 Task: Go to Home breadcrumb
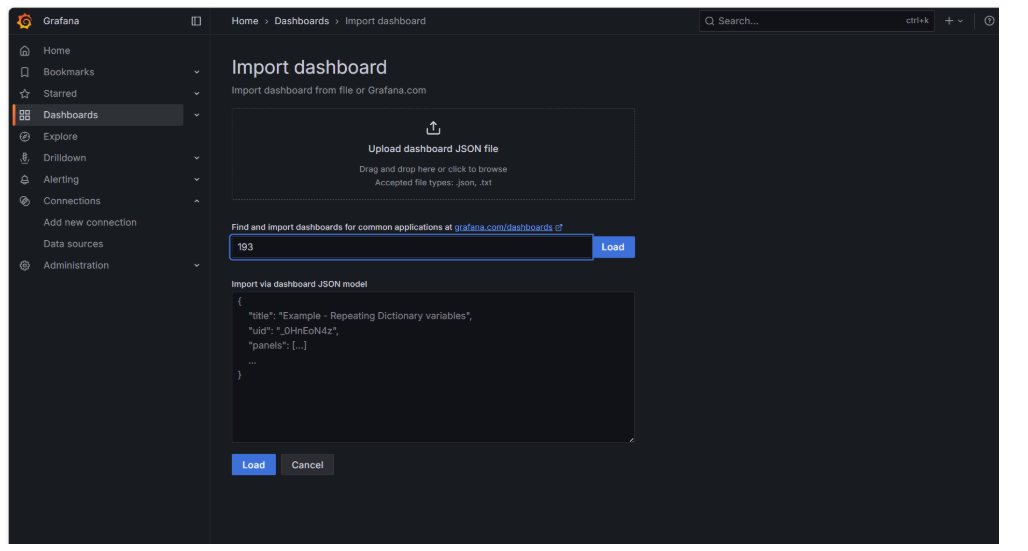tap(245, 21)
